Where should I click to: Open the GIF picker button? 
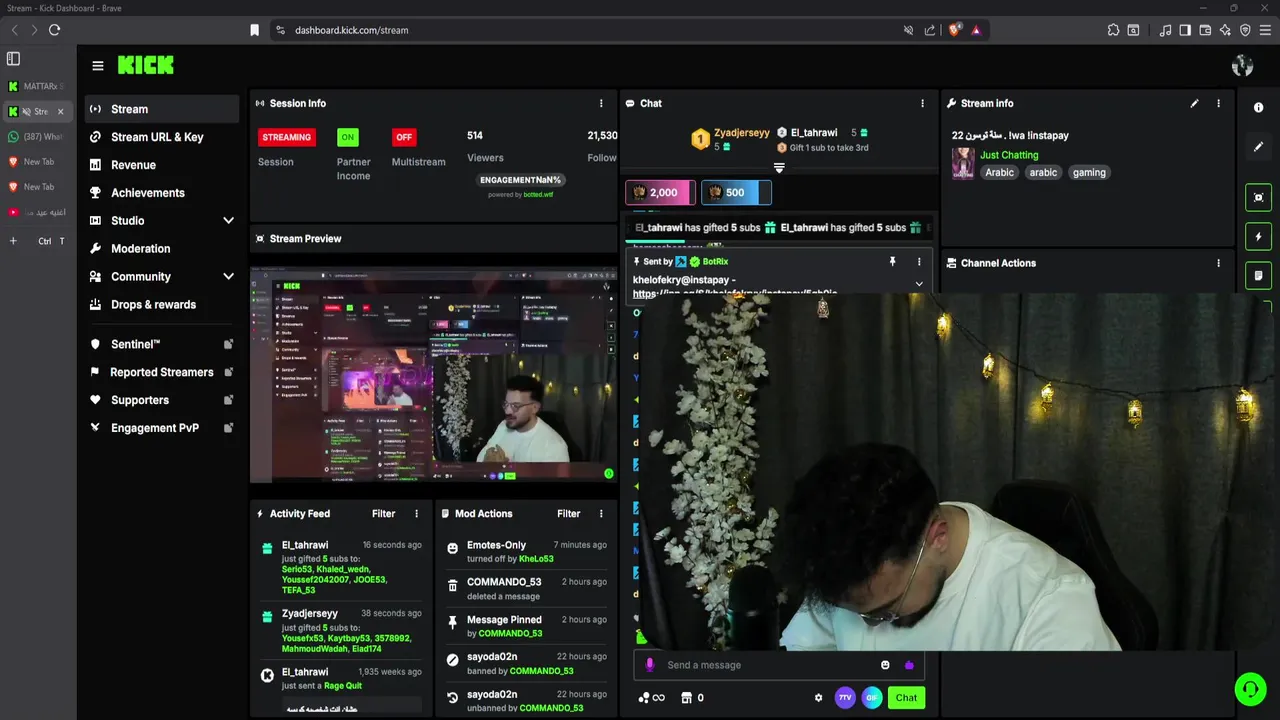point(872,697)
